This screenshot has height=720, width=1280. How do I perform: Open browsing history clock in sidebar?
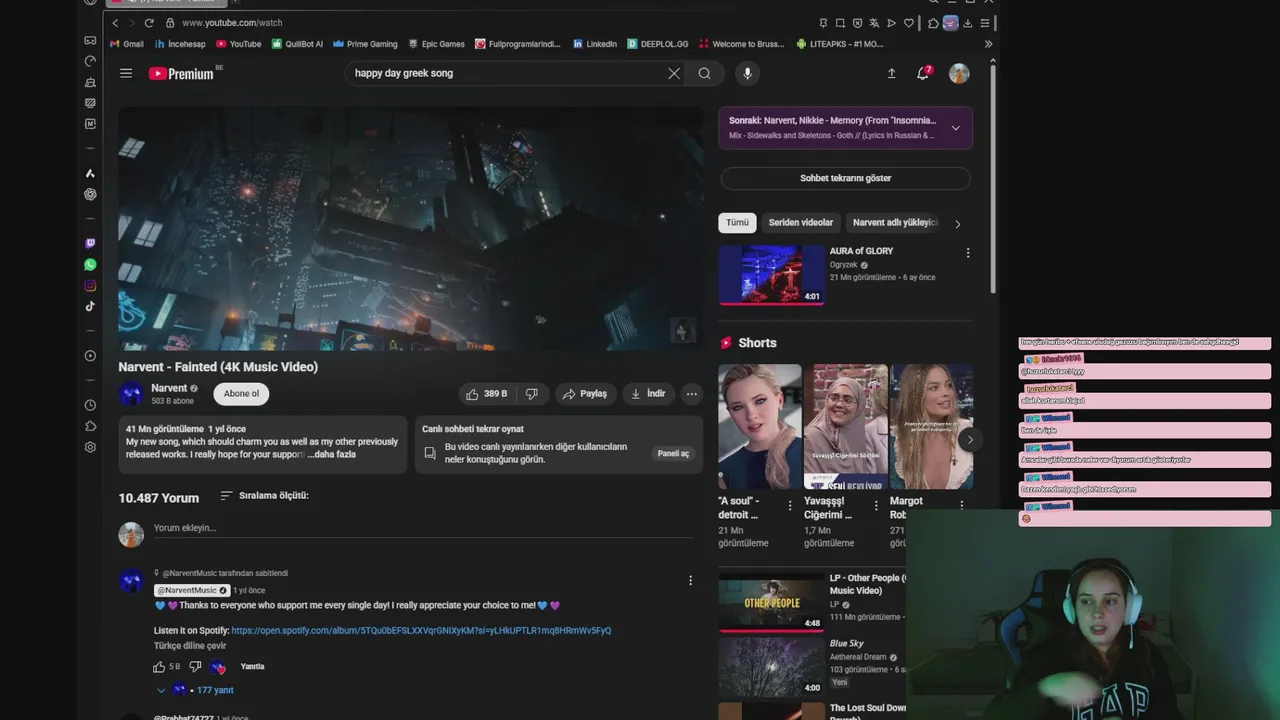[x=90, y=405]
